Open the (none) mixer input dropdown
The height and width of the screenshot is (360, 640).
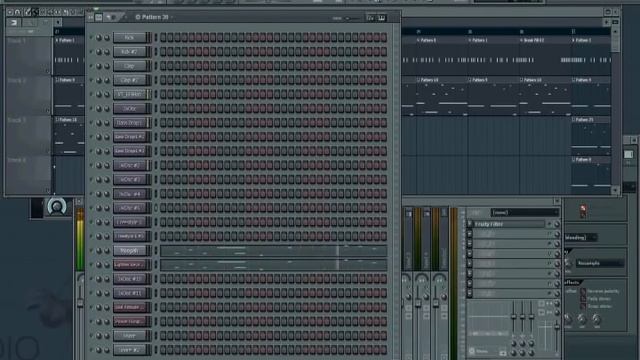click(524, 213)
